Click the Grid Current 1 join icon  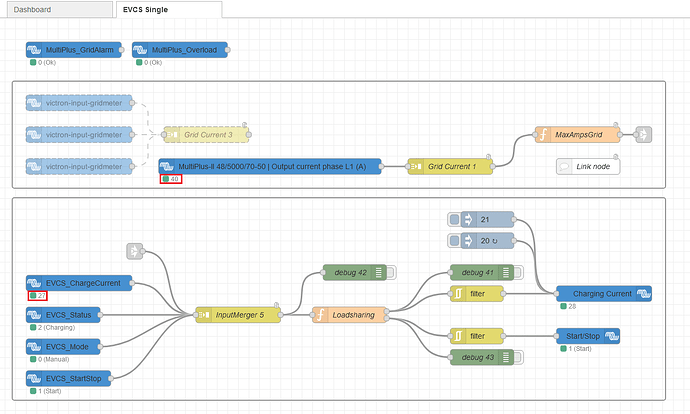pyautogui.click(x=415, y=167)
